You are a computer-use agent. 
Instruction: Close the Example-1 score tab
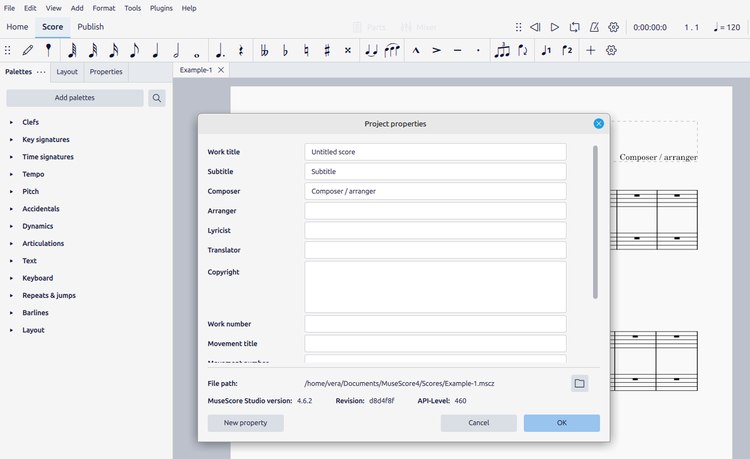(x=221, y=70)
